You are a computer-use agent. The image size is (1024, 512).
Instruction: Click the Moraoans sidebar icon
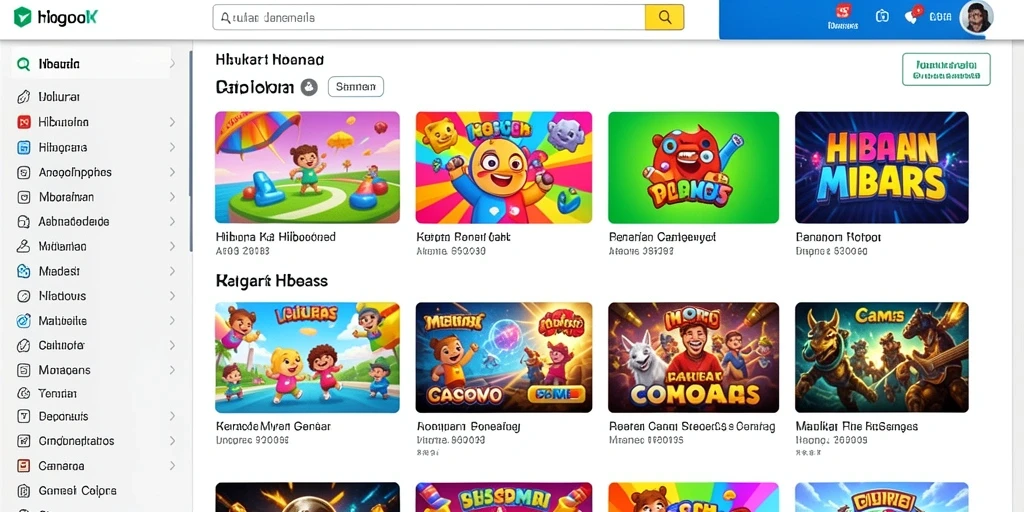coord(24,370)
